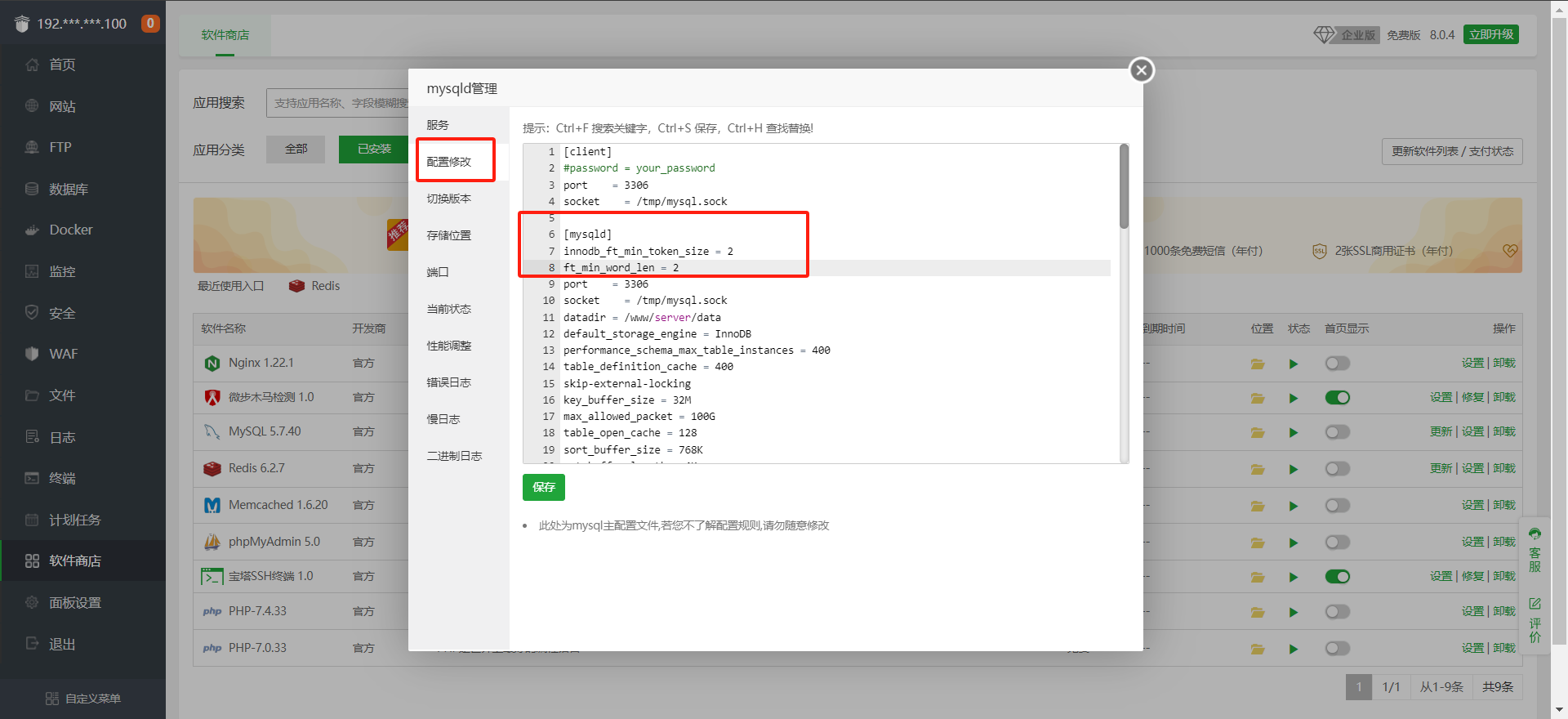Viewport: 1568px width, 719px height.
Task: Select the 端口 tab
Action: pyautogui.click(x=438, y=272)
